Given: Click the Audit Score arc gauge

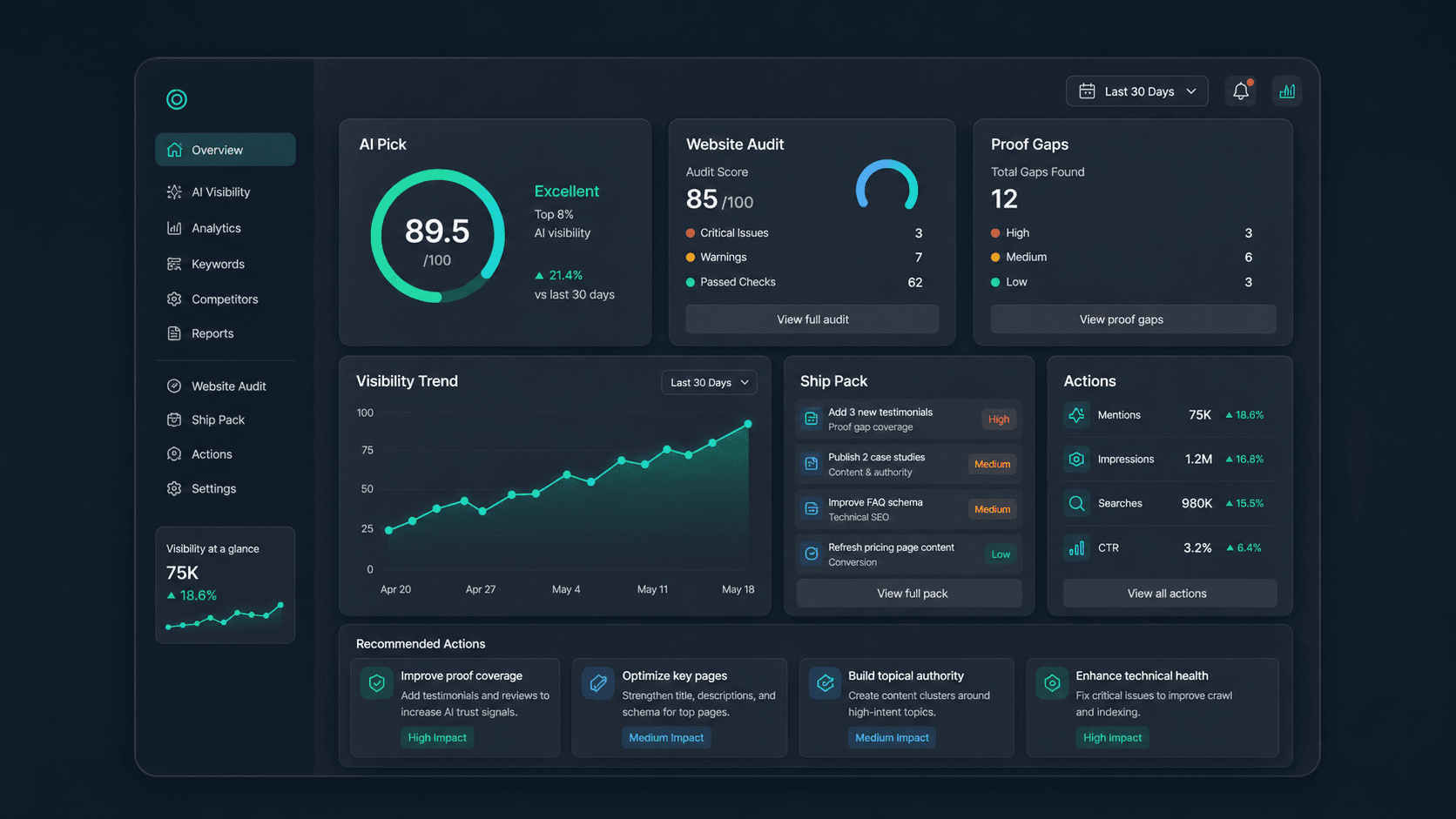Looking at the screenshot, I should tap(886, 185).
